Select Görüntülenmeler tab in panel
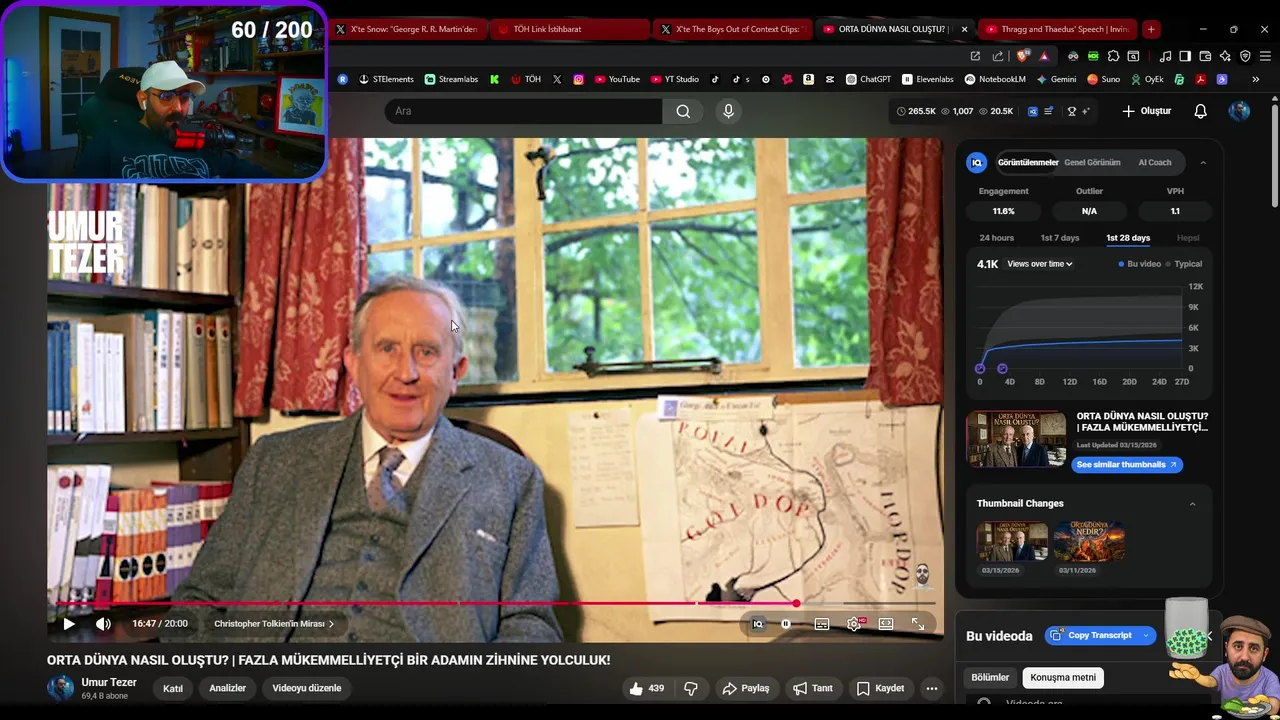Screen dimensions: 1280x720 (x=1028, y=162)
